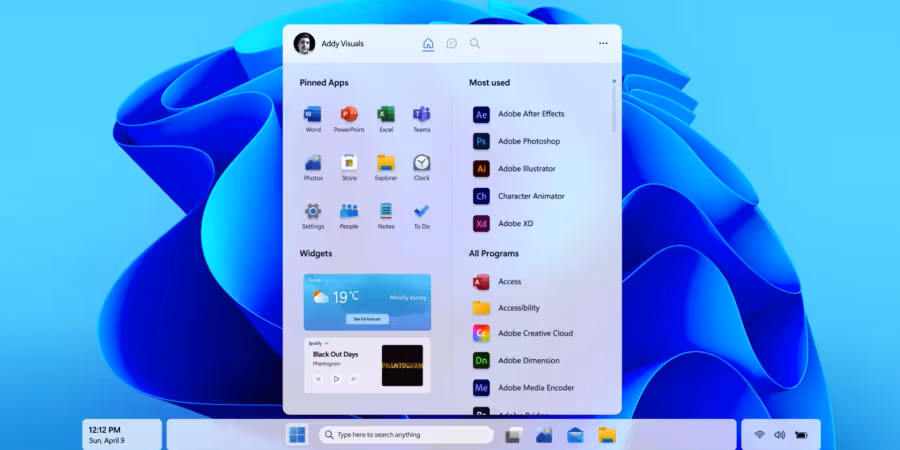
Task: Select the Home tab icon
Action: pos(428,44)
